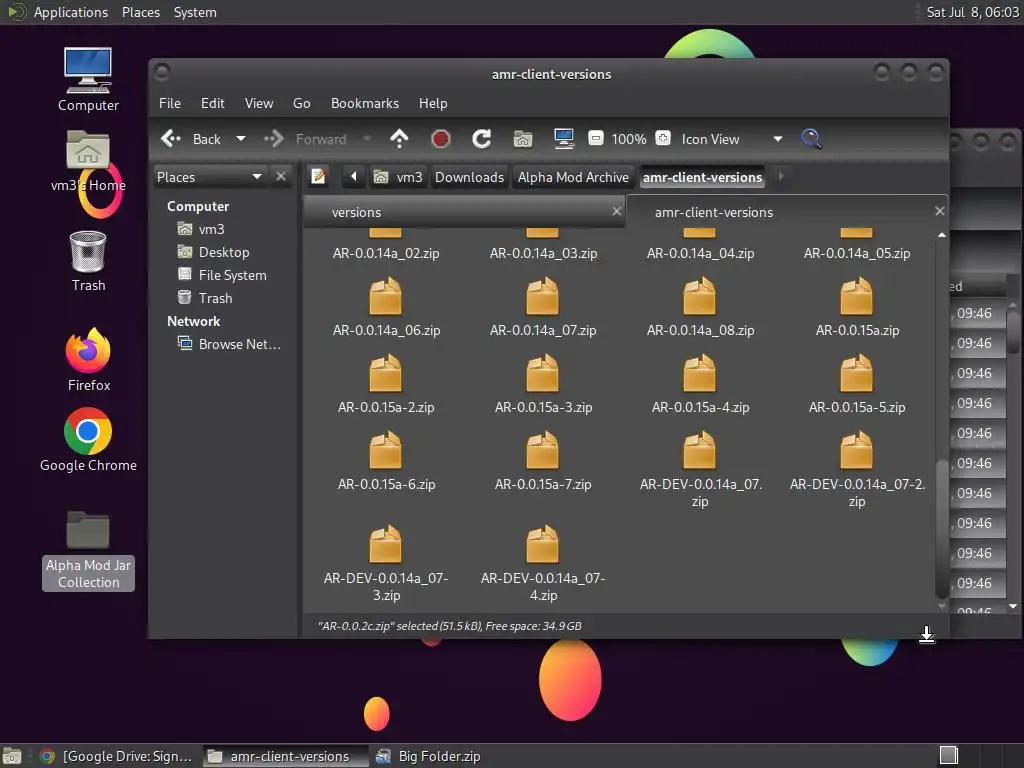Open the Back history dropdown arrow

(x=241, y=139)
